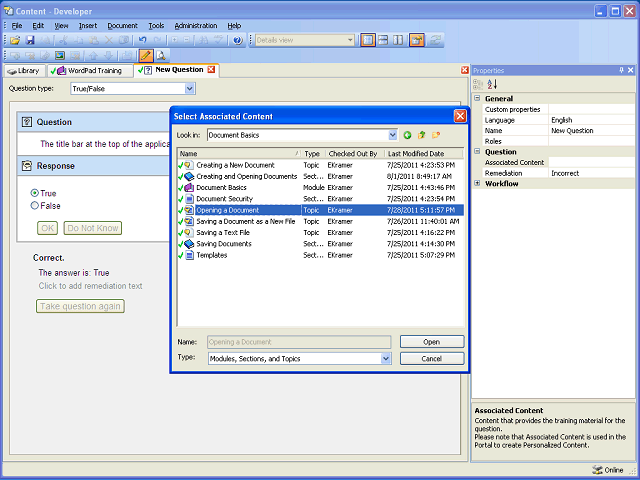640x480 pixels.
Task: Click the OK button under Response
Action: (47, 228)
